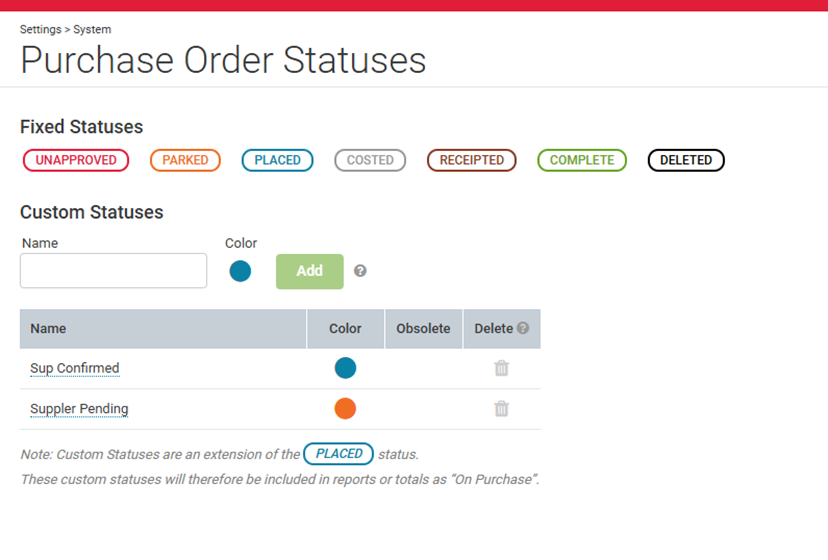828x560 pixels.
Task: Go to System in the breadcrumb
Action: point(92,30)
